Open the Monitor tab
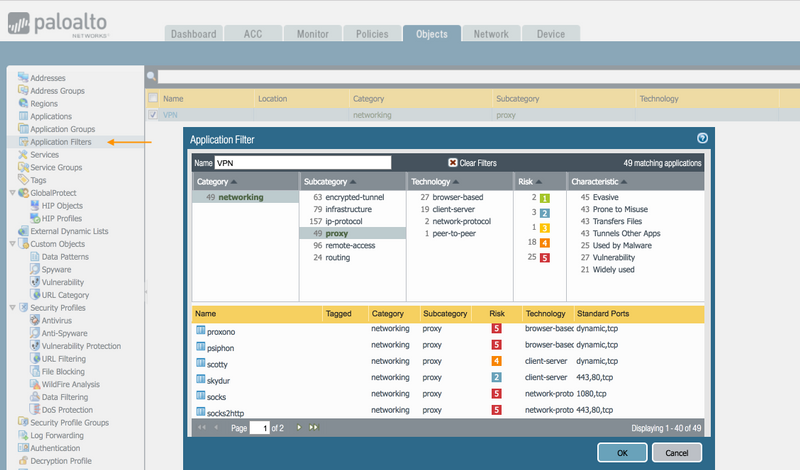Viewport: 800px width, 470px height. coord(312,34)
